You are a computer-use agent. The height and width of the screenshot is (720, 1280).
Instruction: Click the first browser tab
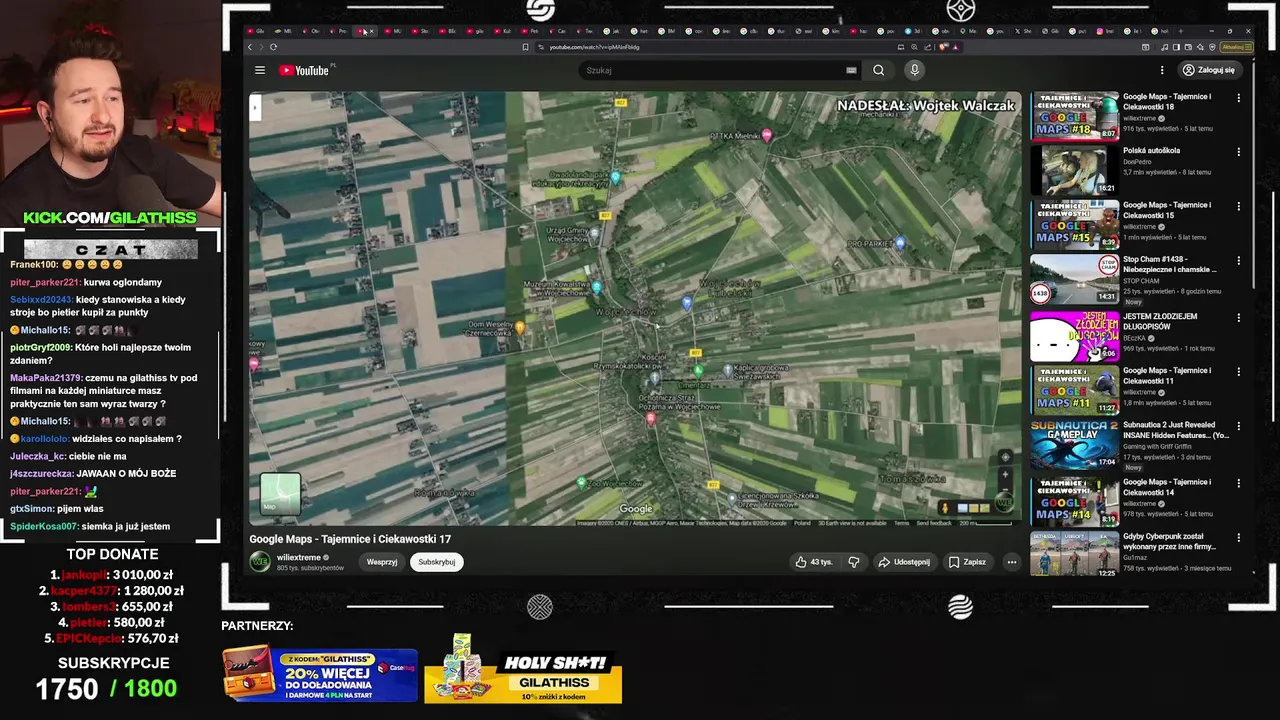257,31
